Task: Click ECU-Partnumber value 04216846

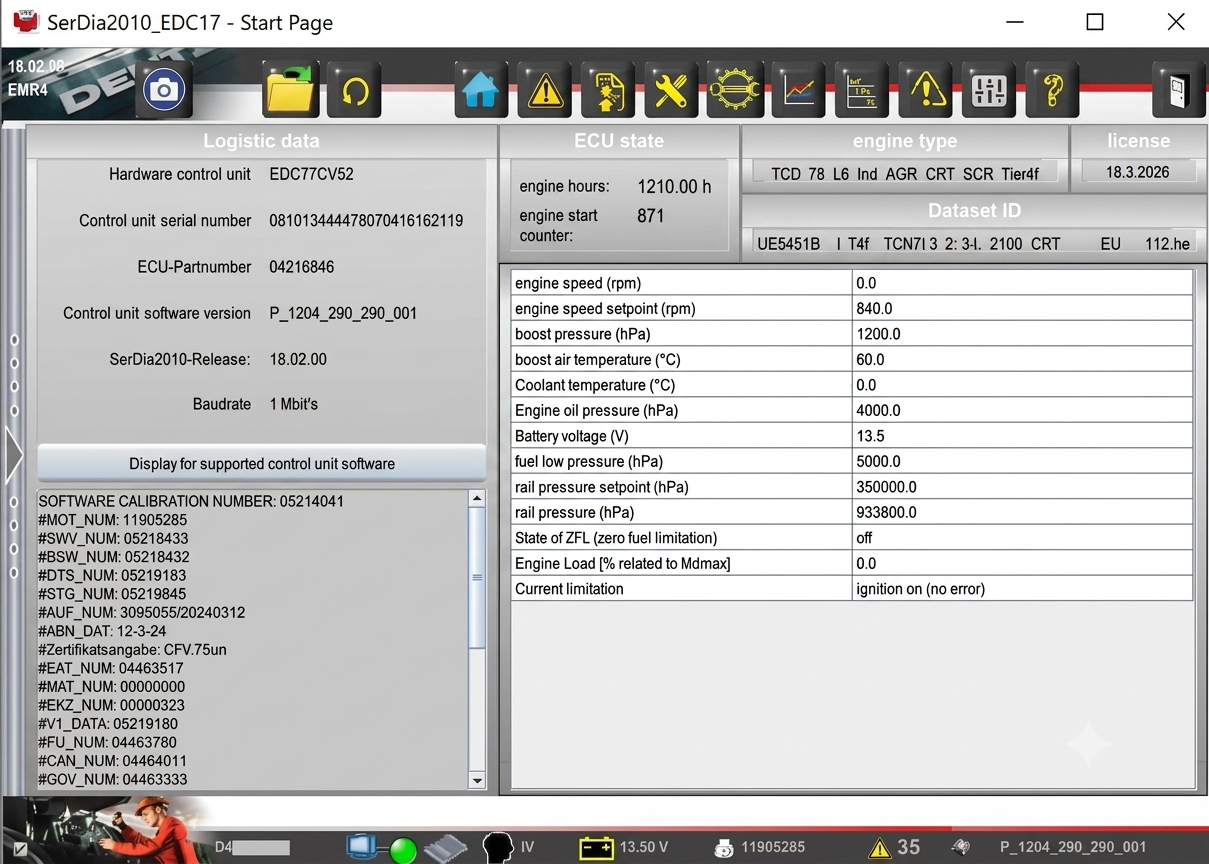Action: coord(301,267)
